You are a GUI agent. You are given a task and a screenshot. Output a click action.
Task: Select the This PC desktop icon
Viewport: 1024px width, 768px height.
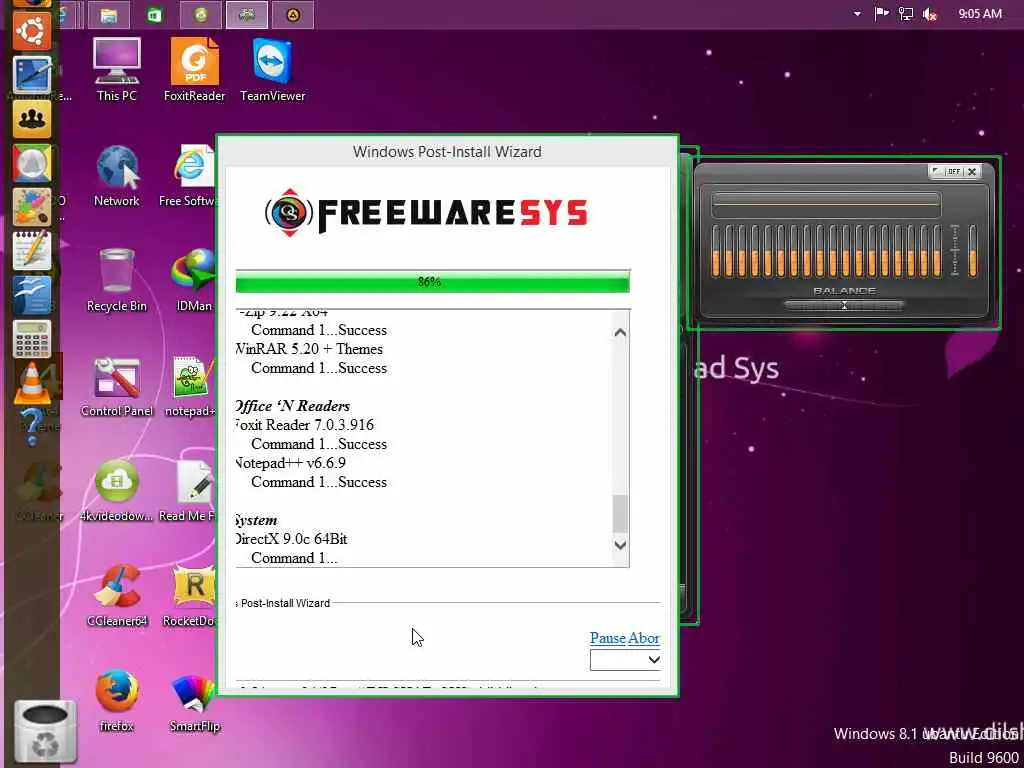117,69
